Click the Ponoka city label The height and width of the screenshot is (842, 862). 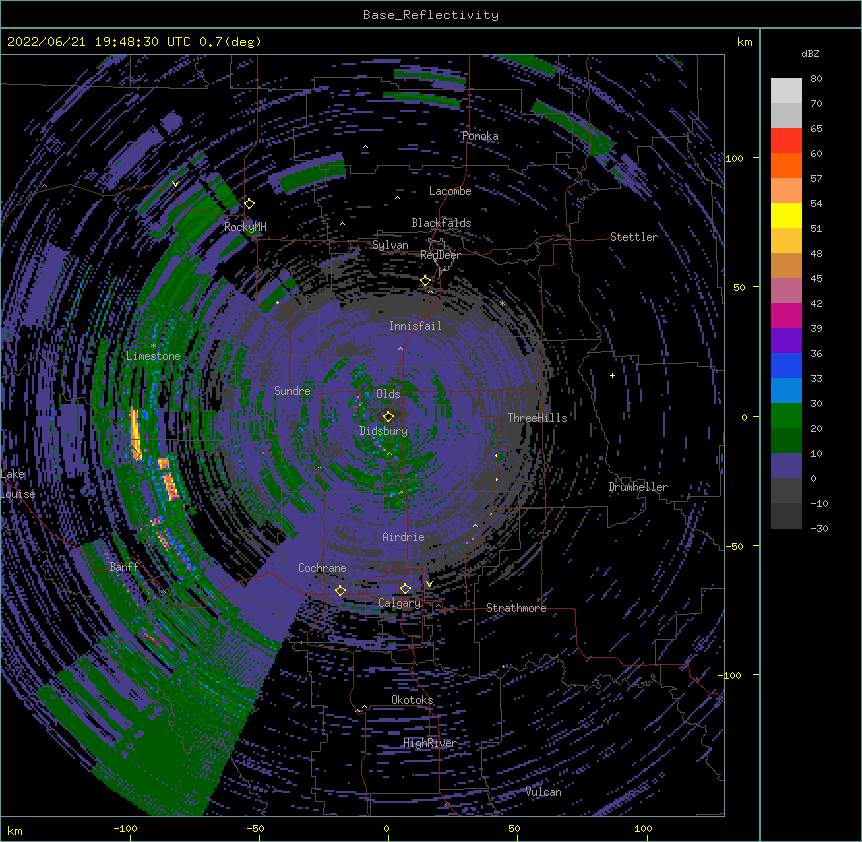(x=480, y=136)
